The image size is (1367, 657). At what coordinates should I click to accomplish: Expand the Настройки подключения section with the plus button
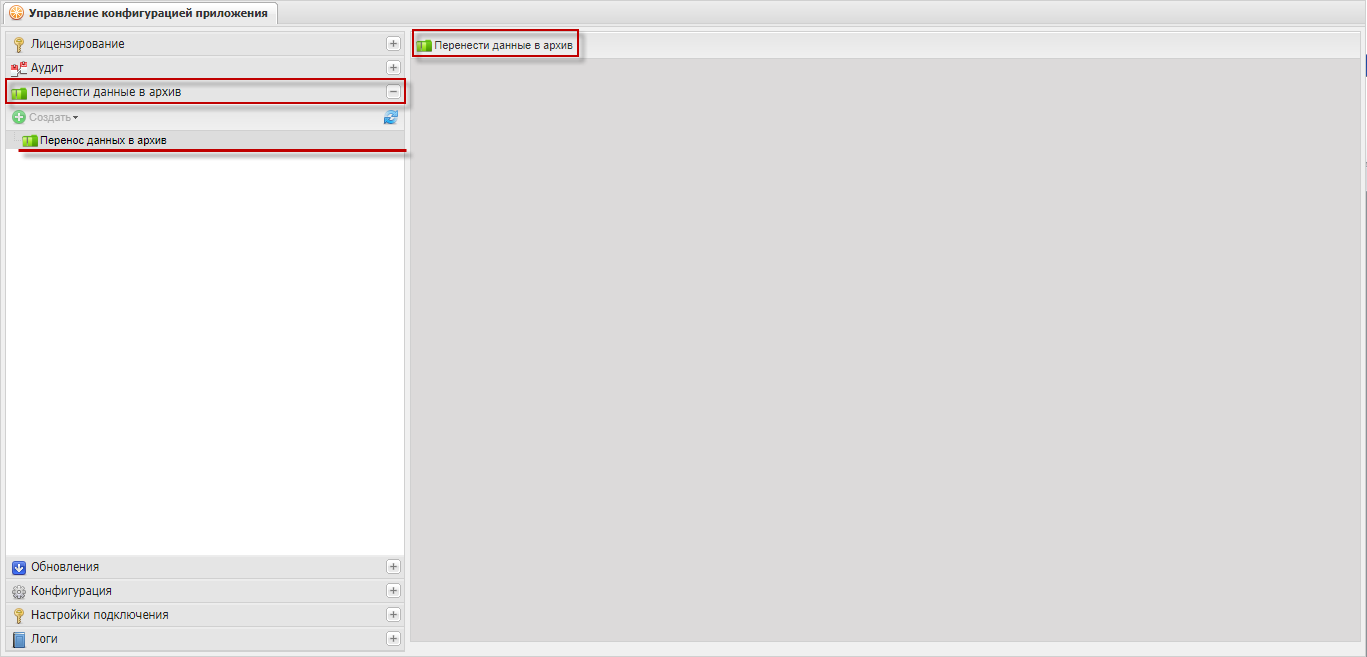coord(393,615)
